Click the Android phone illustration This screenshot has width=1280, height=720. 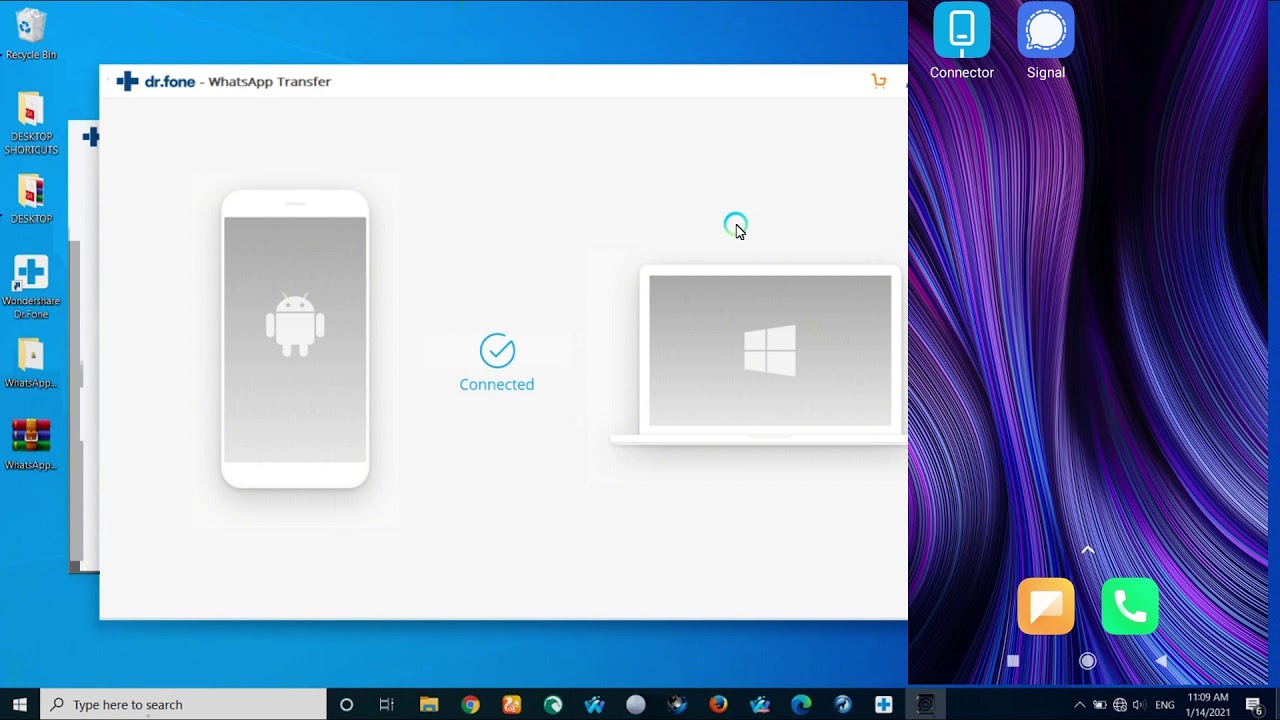pyautogui.click(x=295, y=339)
